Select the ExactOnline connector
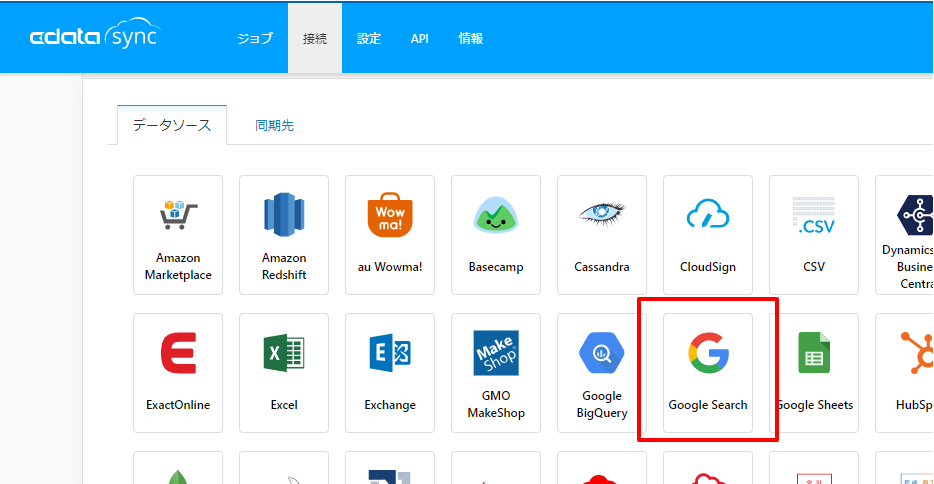Image resolution: width=934 pixels, height=484 pixels. click(178, 373)
